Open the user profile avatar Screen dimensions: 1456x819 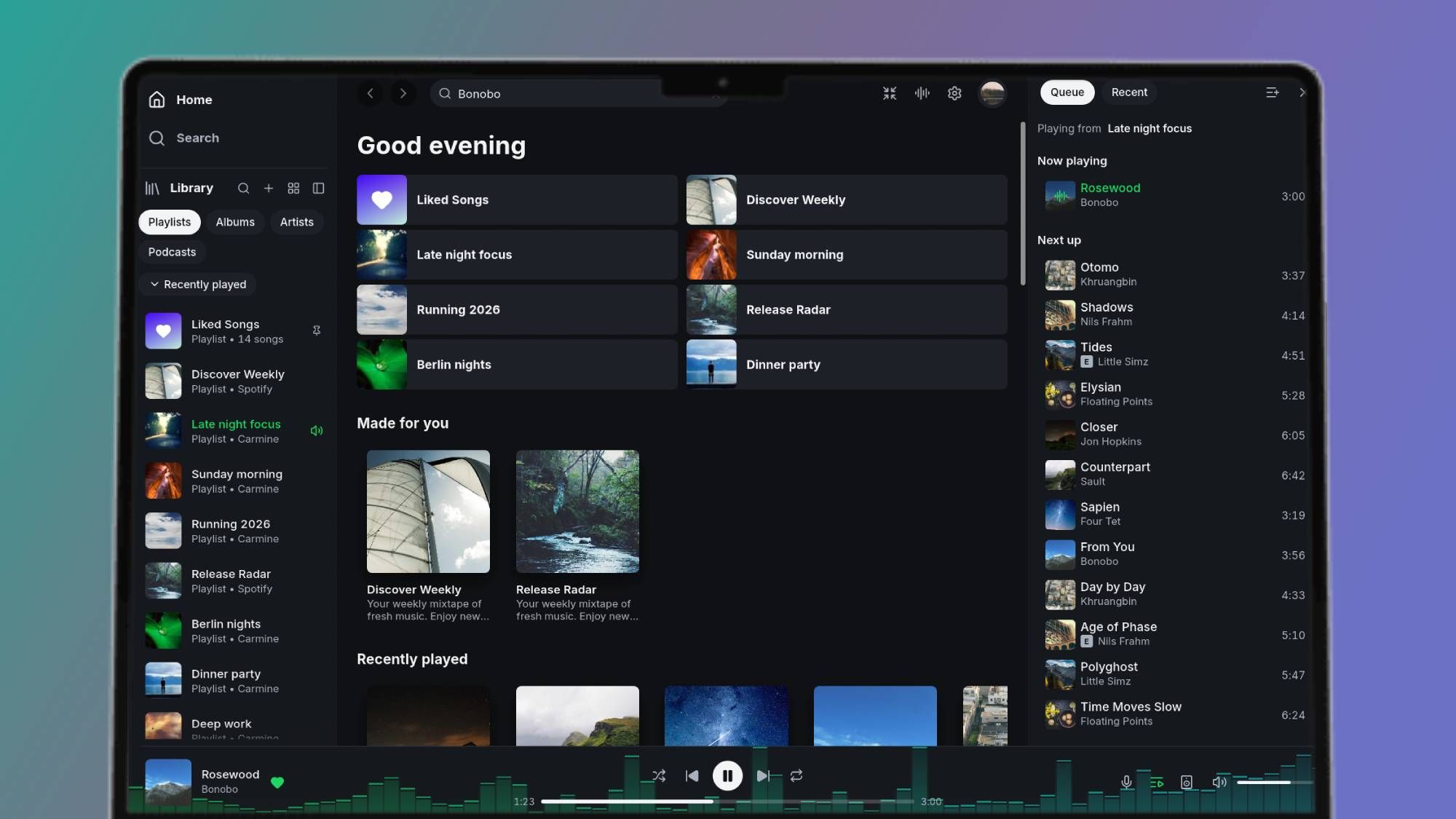992,93
